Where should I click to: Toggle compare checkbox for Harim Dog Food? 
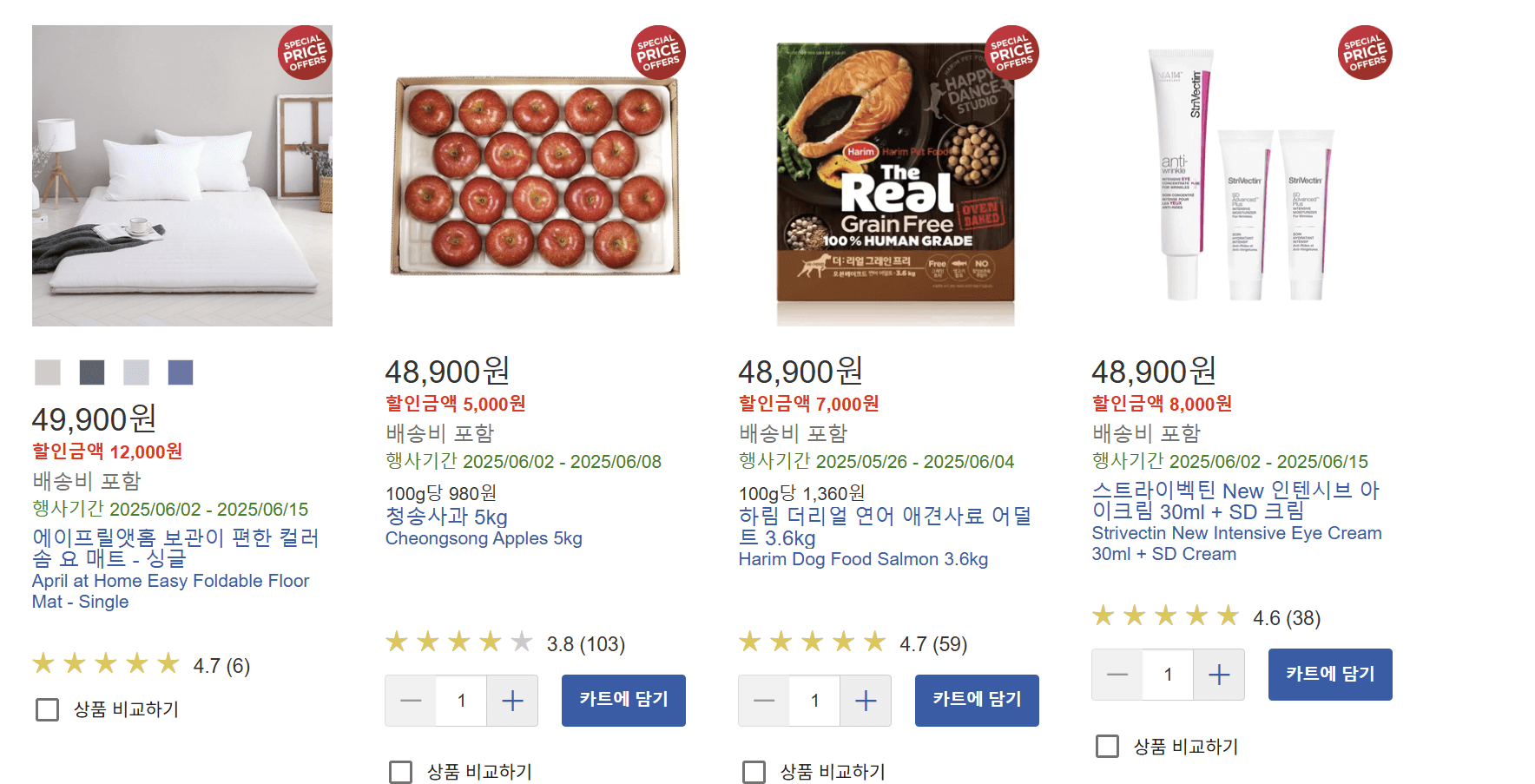point(754,771)
